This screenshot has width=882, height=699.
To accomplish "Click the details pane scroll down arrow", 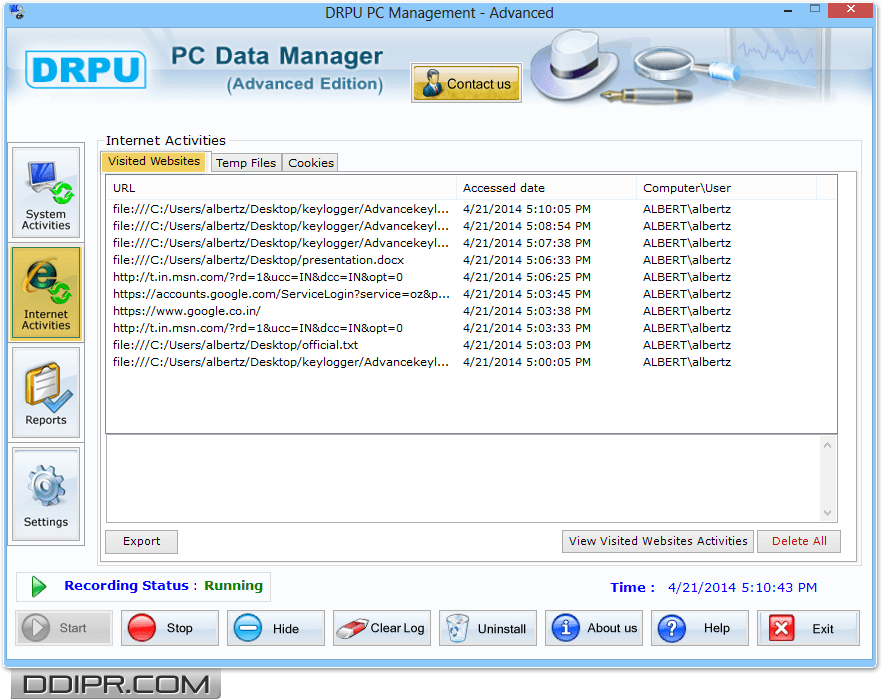I will pos(827,512).
